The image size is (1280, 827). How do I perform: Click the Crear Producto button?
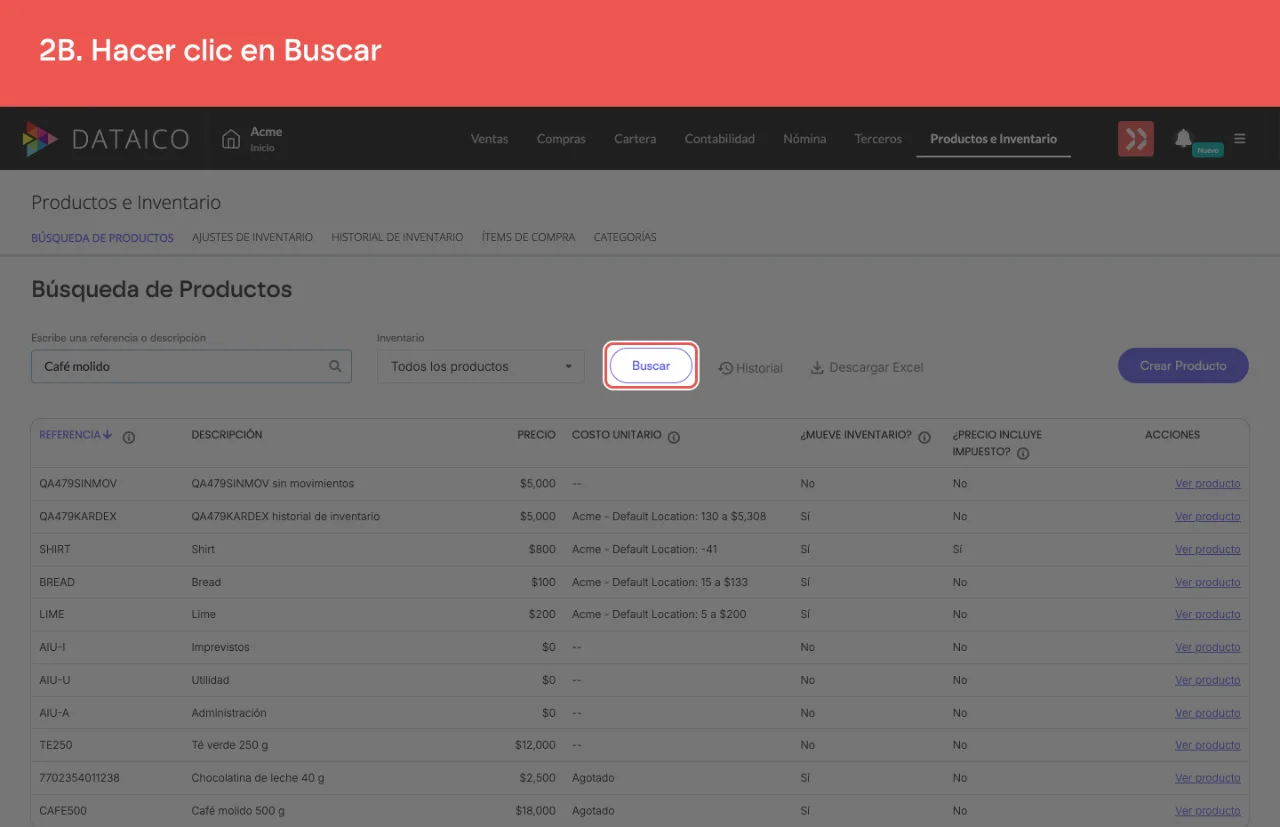coord(1183,366)
